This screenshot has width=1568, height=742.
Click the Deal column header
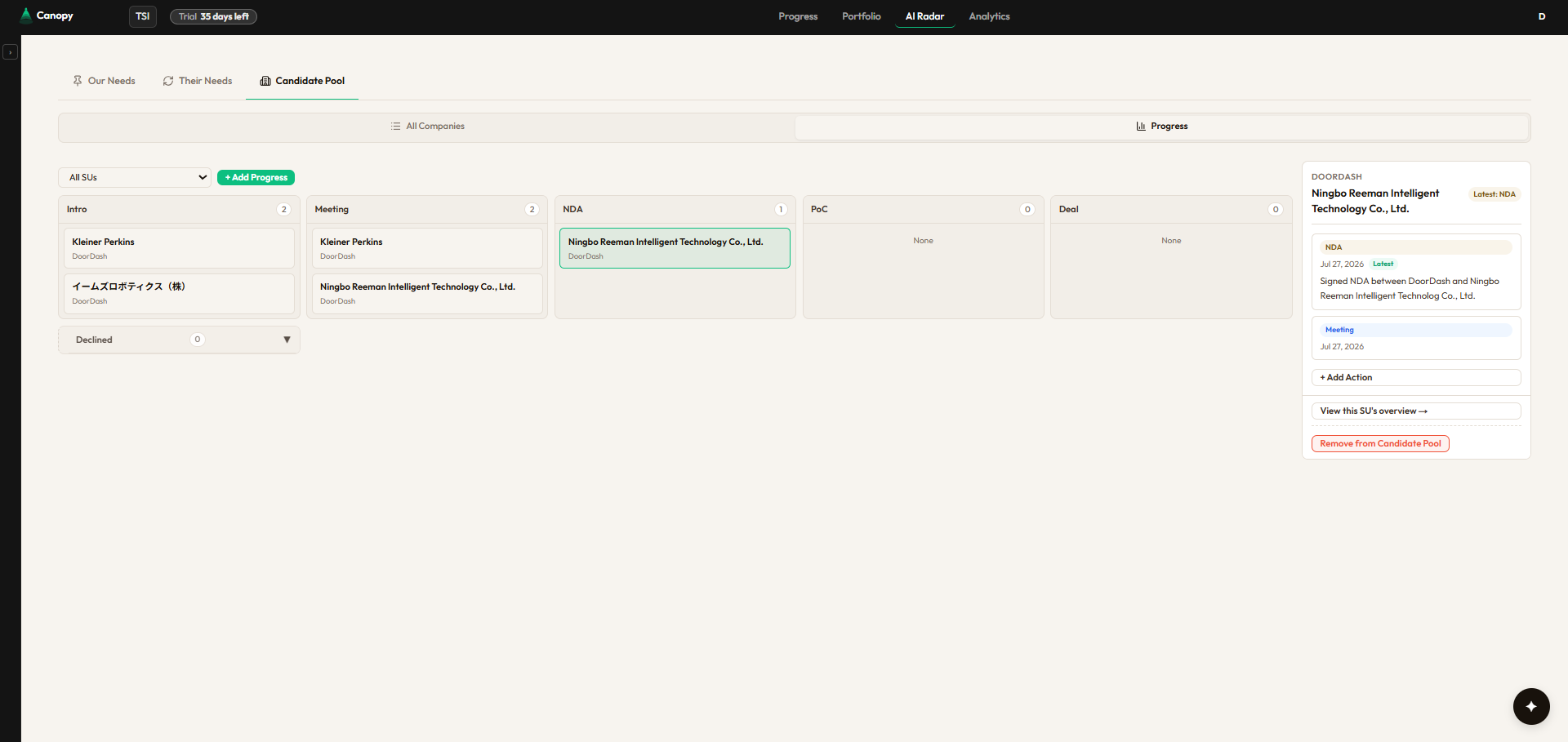point(1171,210)
